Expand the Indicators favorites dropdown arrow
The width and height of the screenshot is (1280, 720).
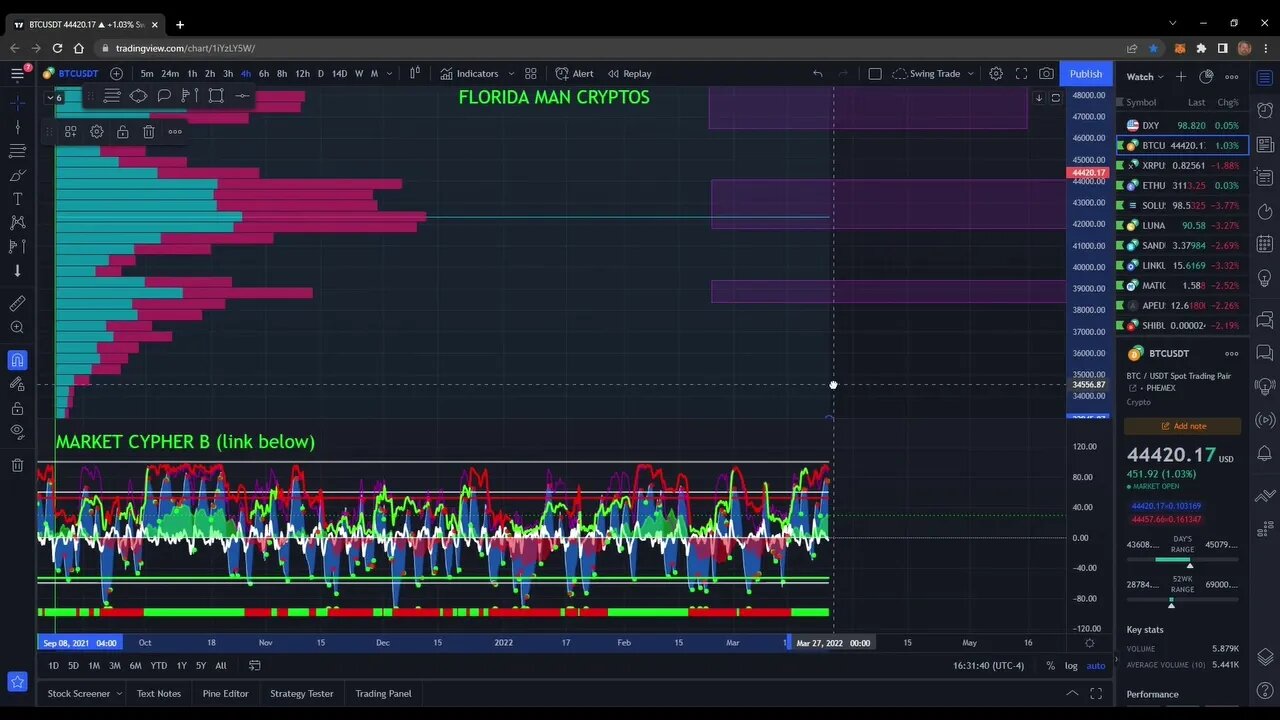pos(511,73)
